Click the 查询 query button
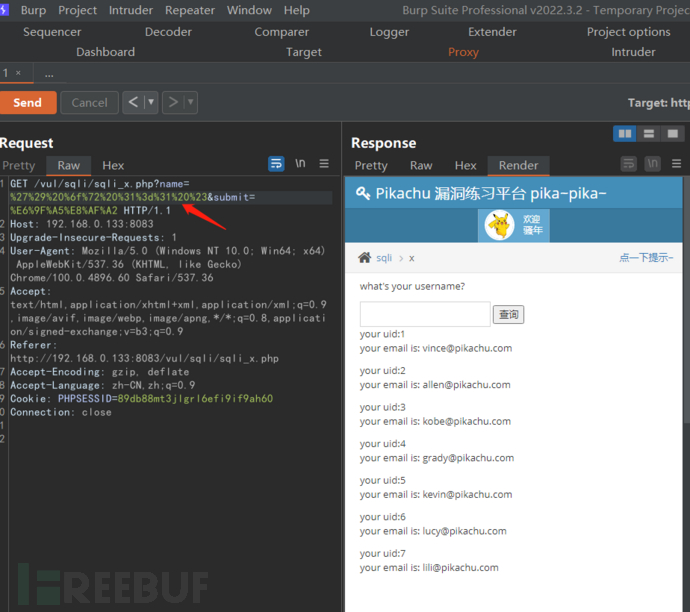The image size is (690, 612). (x=508, y=315)
